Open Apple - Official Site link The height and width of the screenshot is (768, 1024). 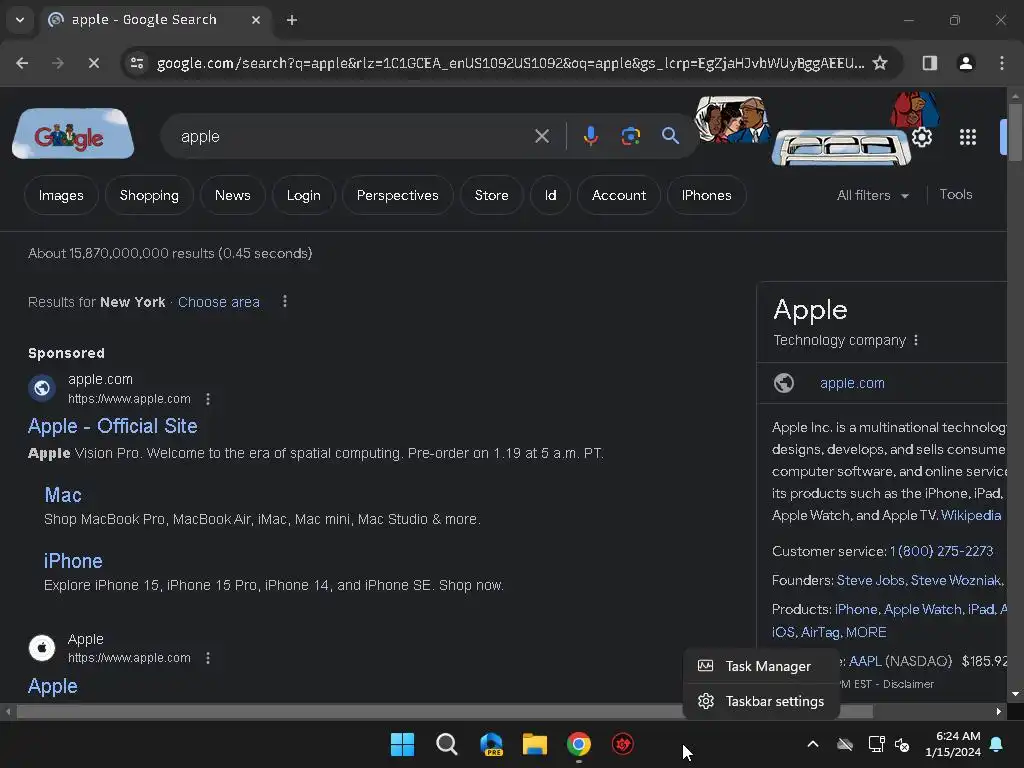tap(112, 426)
